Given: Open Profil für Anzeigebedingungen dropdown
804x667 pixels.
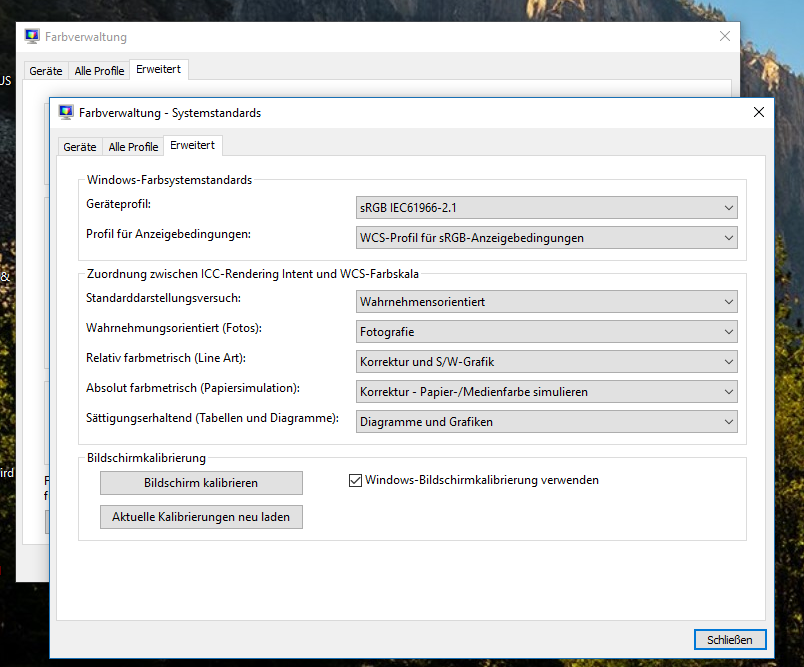Looking at the screenshot, I should (x=547, y=238).
